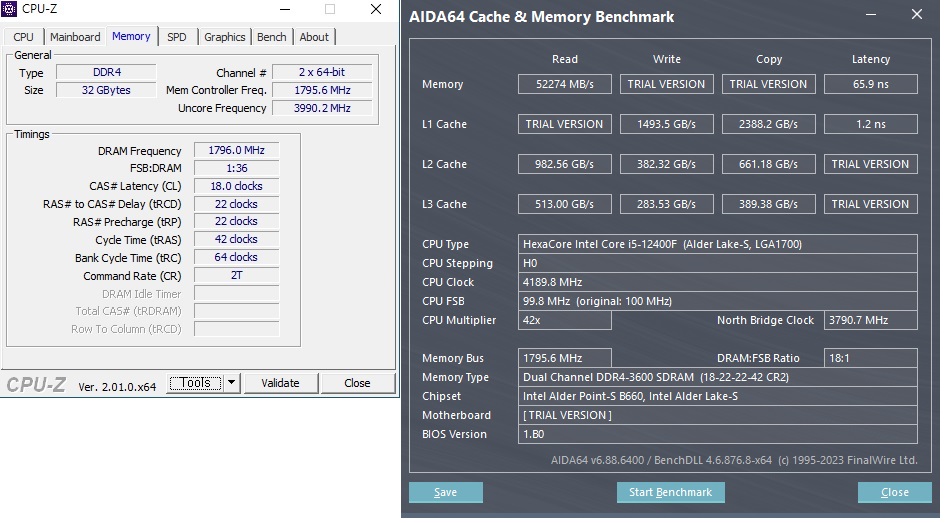Click the CPU Clock 4189.8 MHz field
Screen dimensions: 946x523
(718, 282)
